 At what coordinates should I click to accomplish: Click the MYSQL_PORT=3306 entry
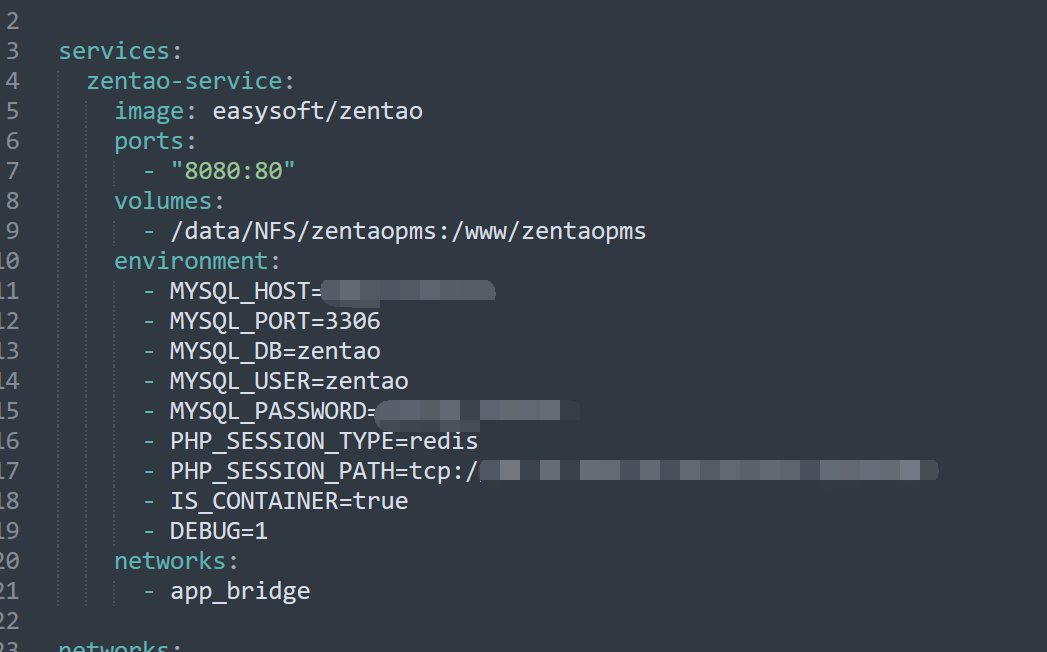pos(275,321)
